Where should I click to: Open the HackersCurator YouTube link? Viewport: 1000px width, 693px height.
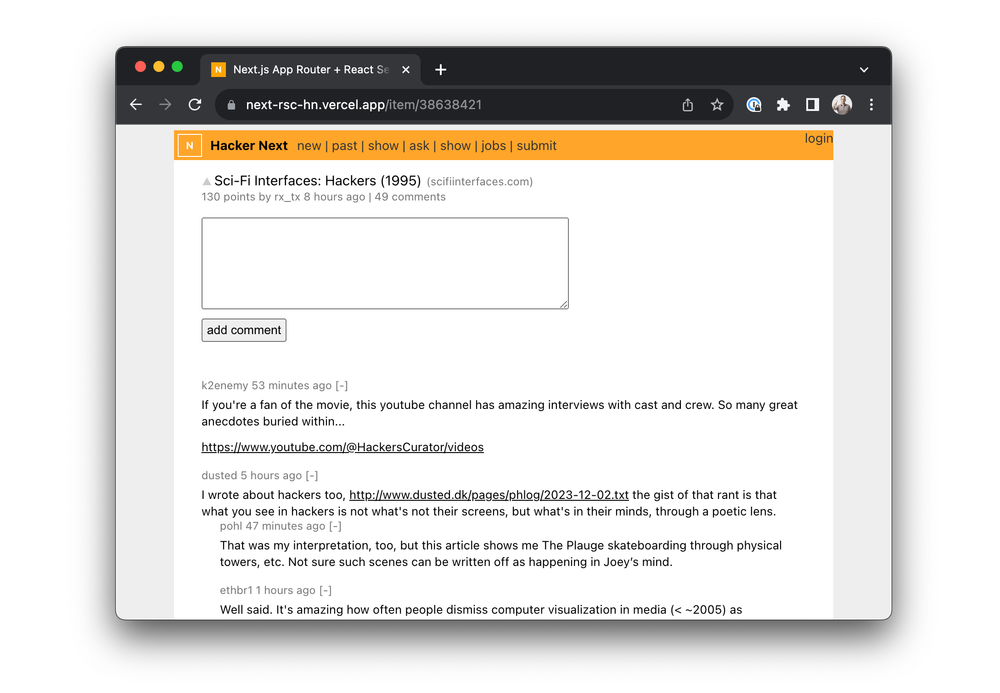coord(343,447)
